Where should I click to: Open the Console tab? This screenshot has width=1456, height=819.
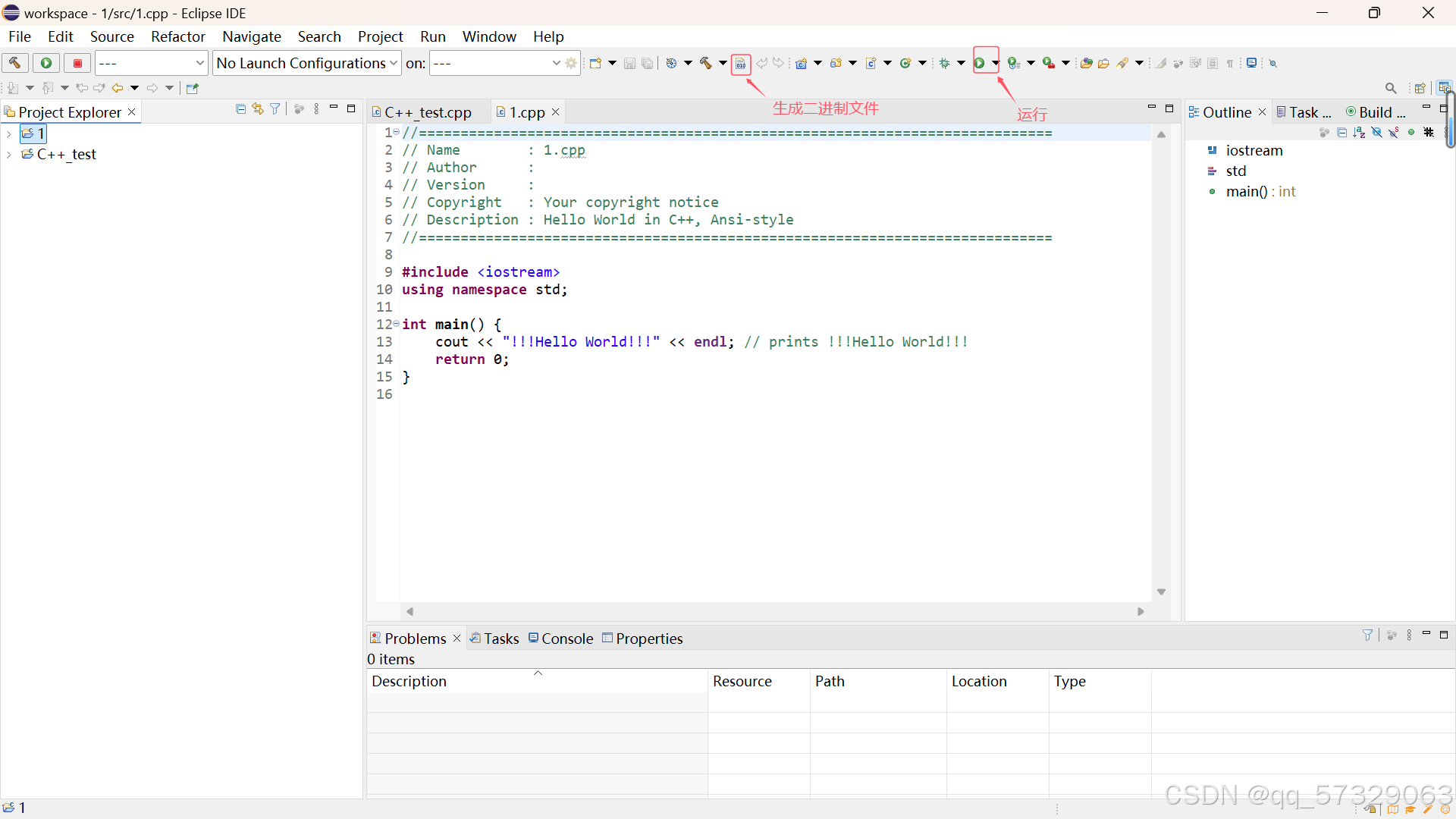[x=566, y=639]
